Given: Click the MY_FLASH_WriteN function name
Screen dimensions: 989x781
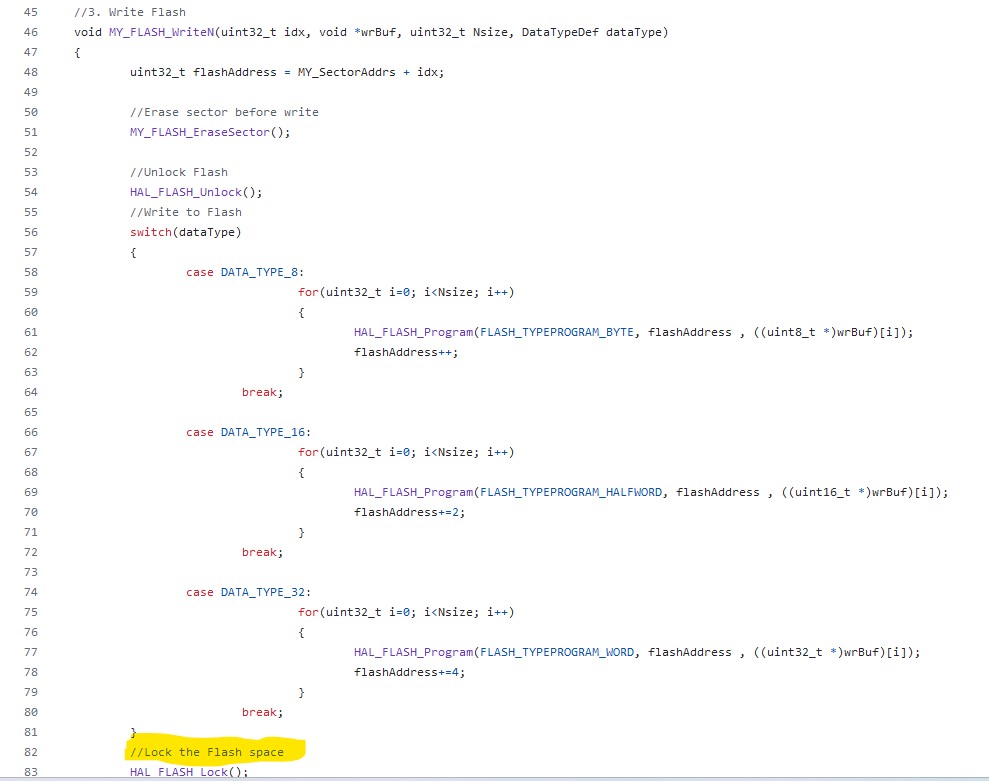Looking at the screenshot, I should [x=163, y=32].
